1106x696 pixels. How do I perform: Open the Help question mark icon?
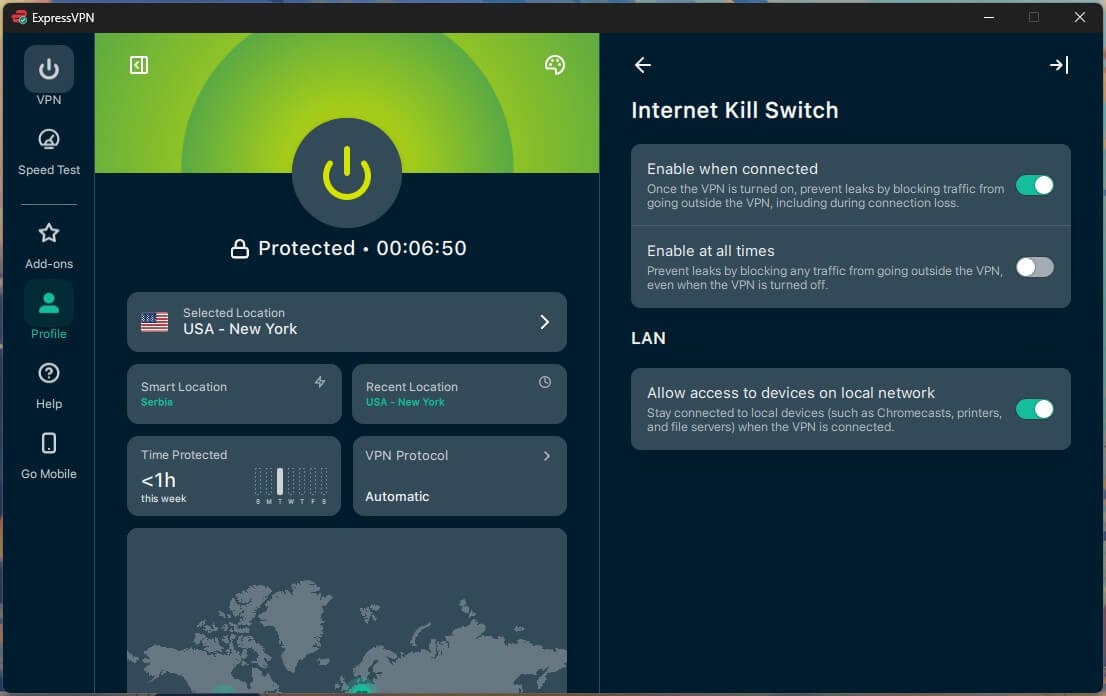point(49,373)
